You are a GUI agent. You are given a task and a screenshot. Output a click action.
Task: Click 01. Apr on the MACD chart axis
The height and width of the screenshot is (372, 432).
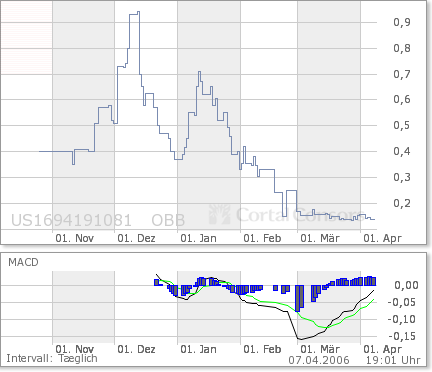coord(382,349)
